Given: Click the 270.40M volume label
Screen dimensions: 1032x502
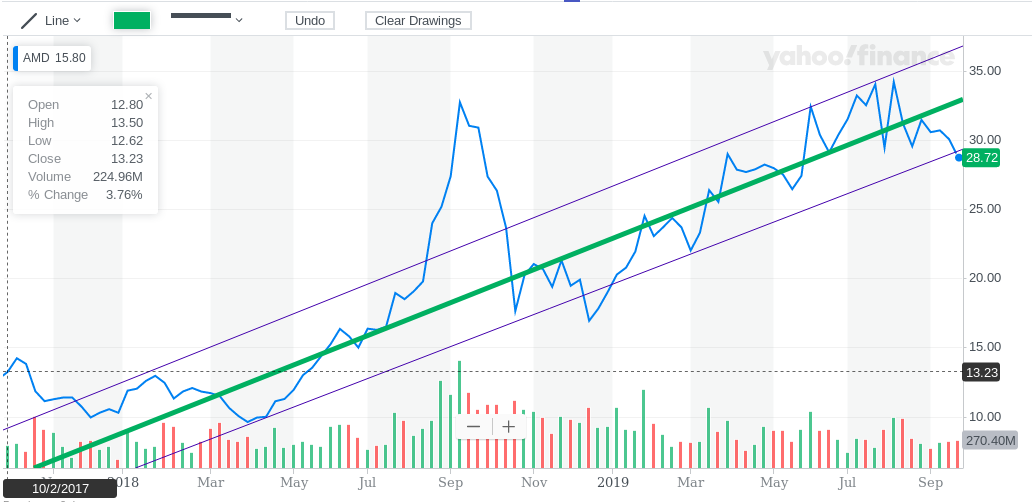Looking at the screenshot, I should (990, 440).
